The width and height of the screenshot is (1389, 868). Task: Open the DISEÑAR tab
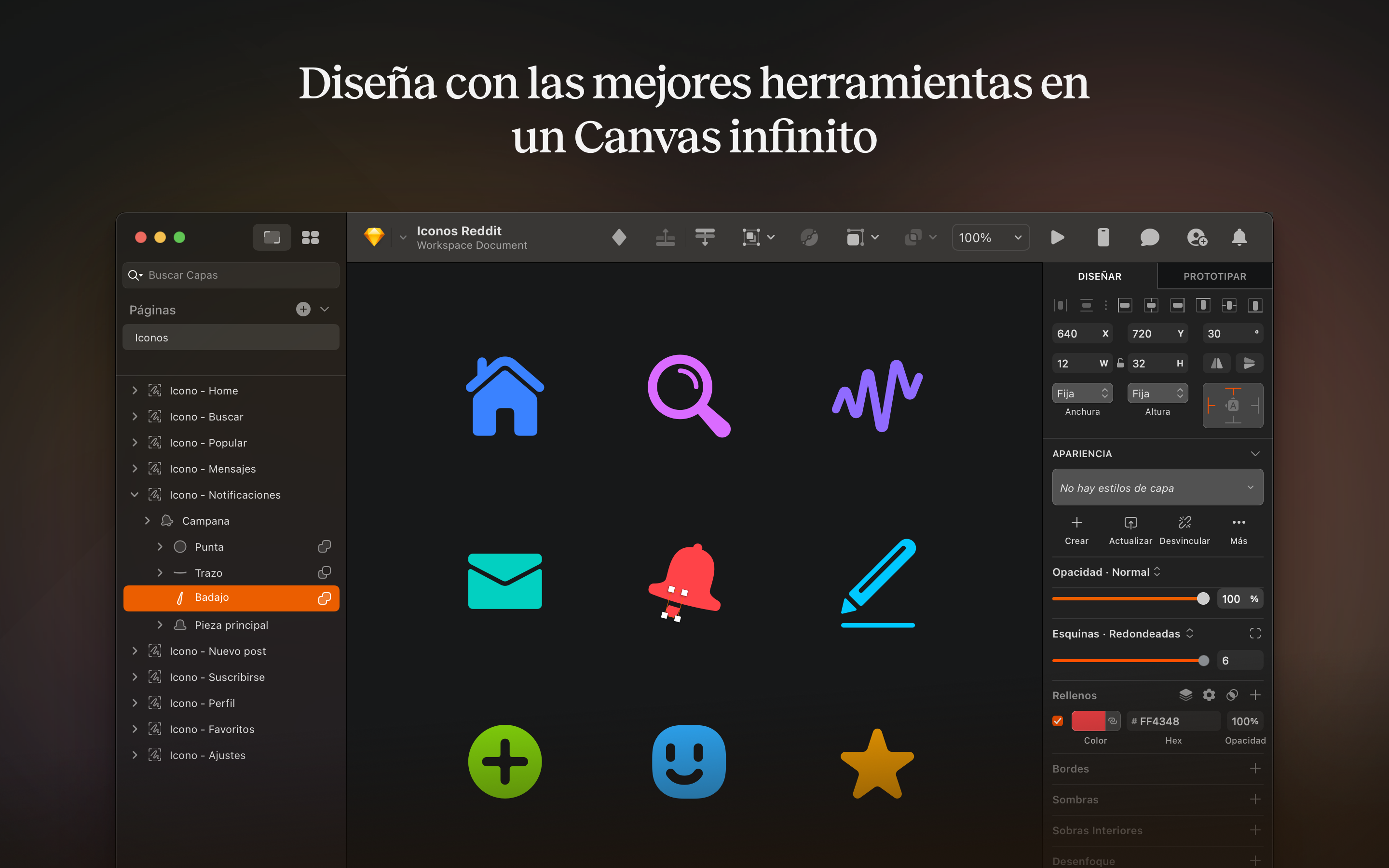pyautogui.click(x=1099, y=276)
